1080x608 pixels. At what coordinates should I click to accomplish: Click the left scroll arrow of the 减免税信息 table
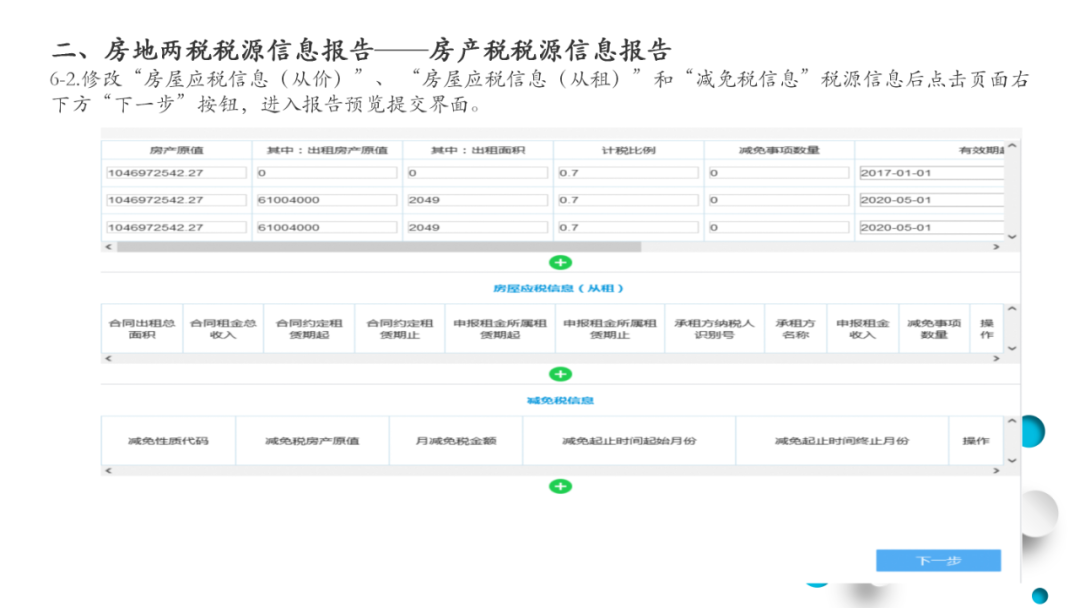click(x=108, y=470)
